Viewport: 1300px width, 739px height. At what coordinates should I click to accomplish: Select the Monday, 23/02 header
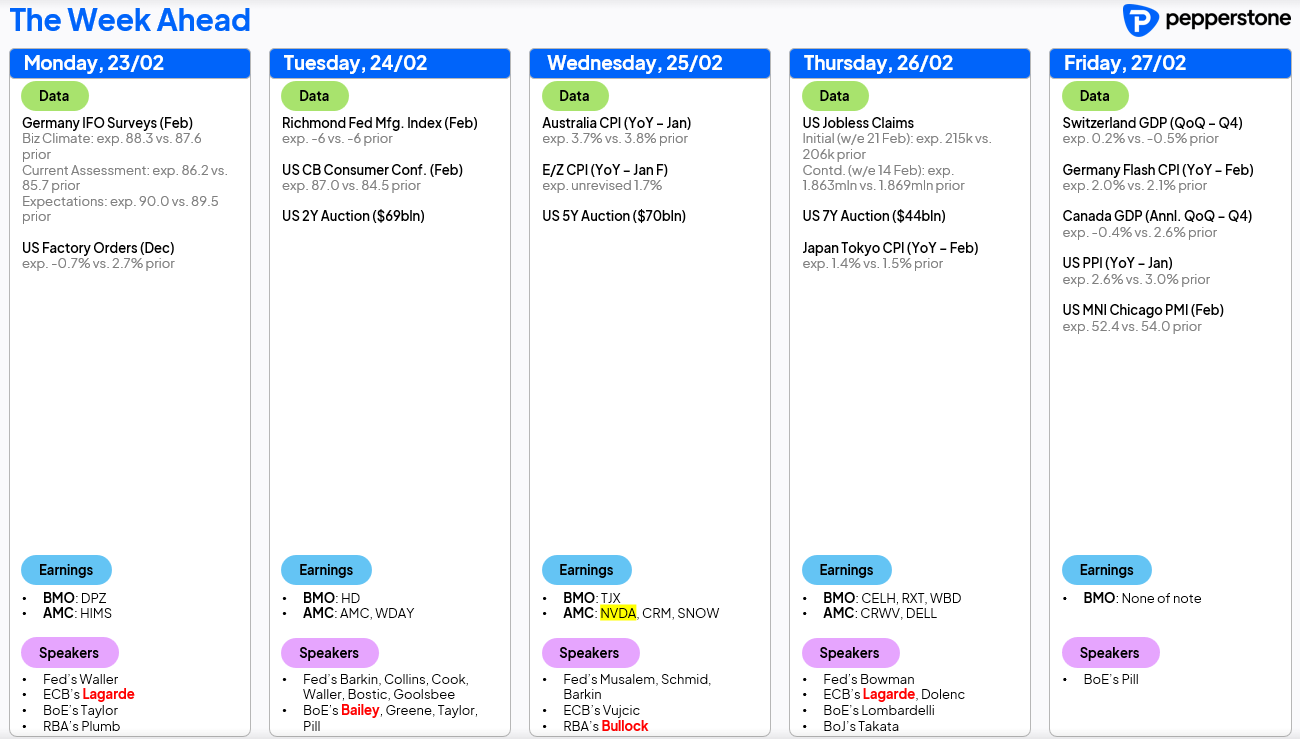[94, 63]
